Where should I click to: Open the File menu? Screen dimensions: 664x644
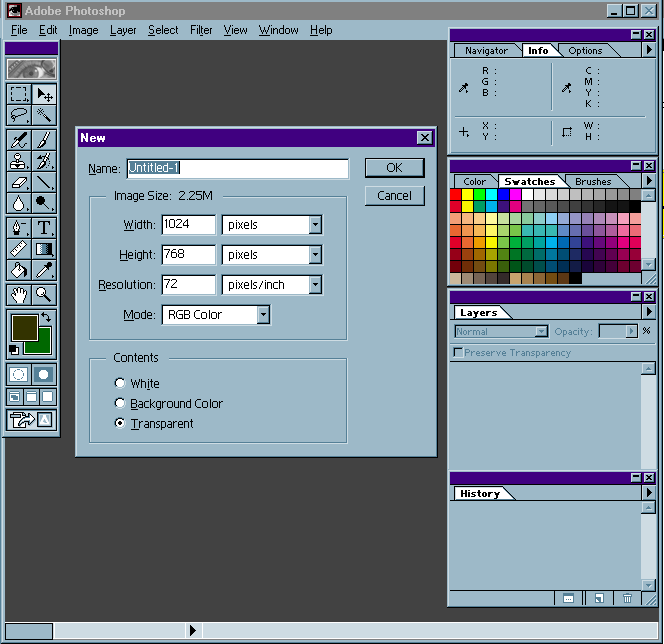point(19,30)
